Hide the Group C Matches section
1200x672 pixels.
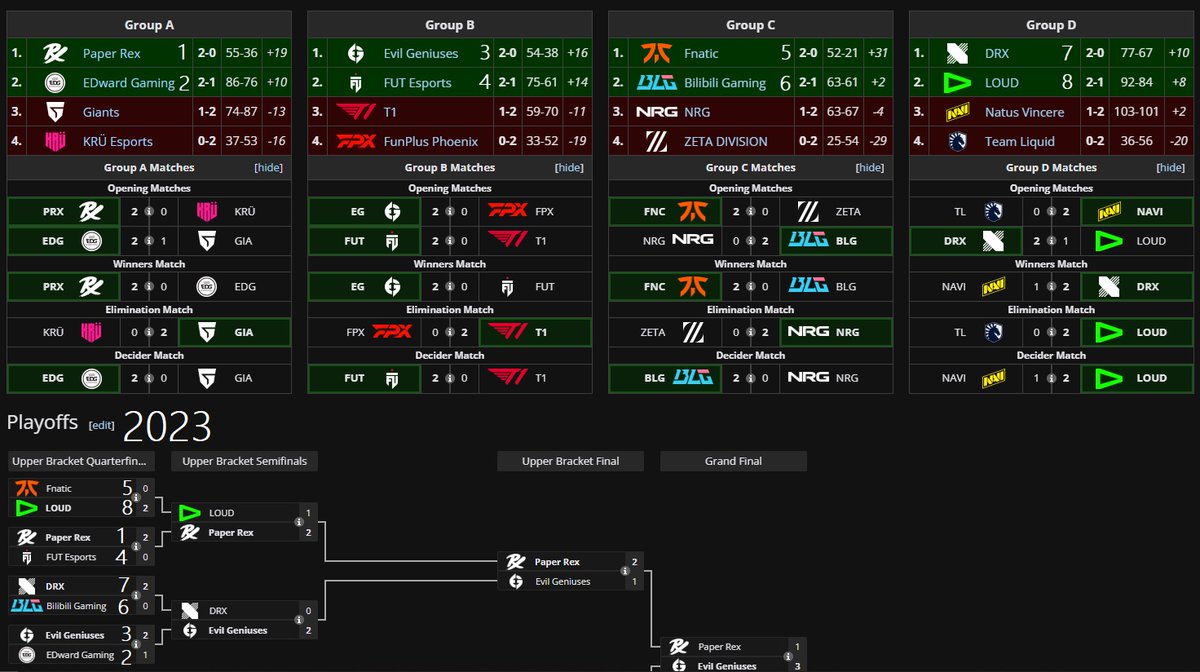[870, 168]
